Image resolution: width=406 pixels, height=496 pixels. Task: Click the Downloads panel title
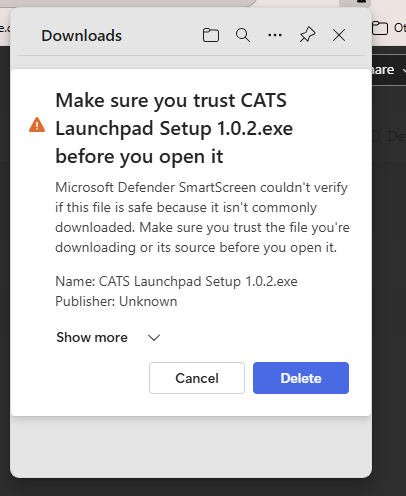tap(82, 36)
